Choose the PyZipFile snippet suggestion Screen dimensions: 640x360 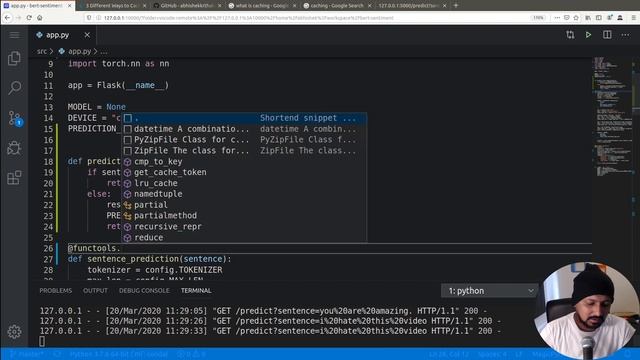244,140
